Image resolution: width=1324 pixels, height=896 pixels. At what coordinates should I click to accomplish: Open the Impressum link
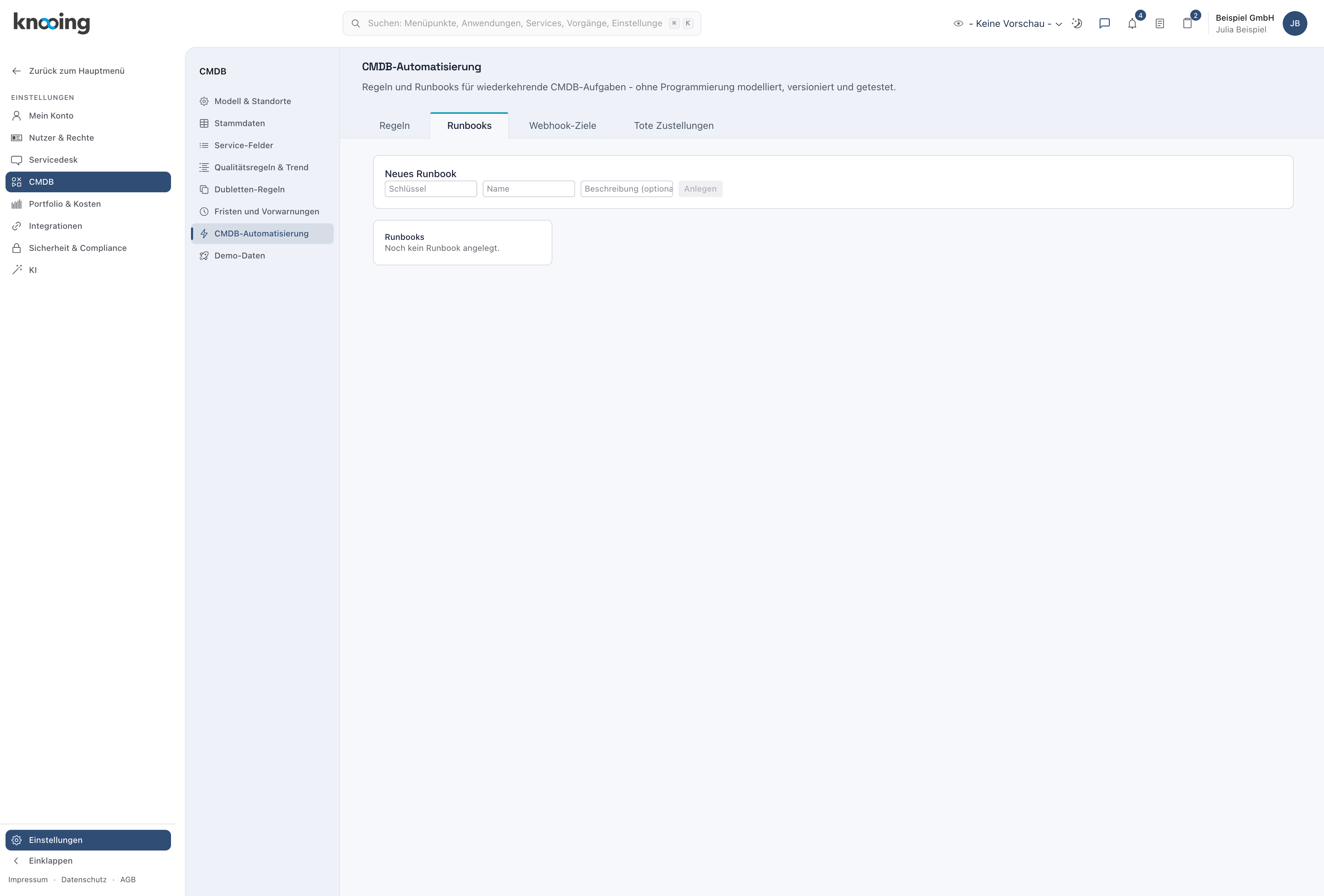coord(28,879)
